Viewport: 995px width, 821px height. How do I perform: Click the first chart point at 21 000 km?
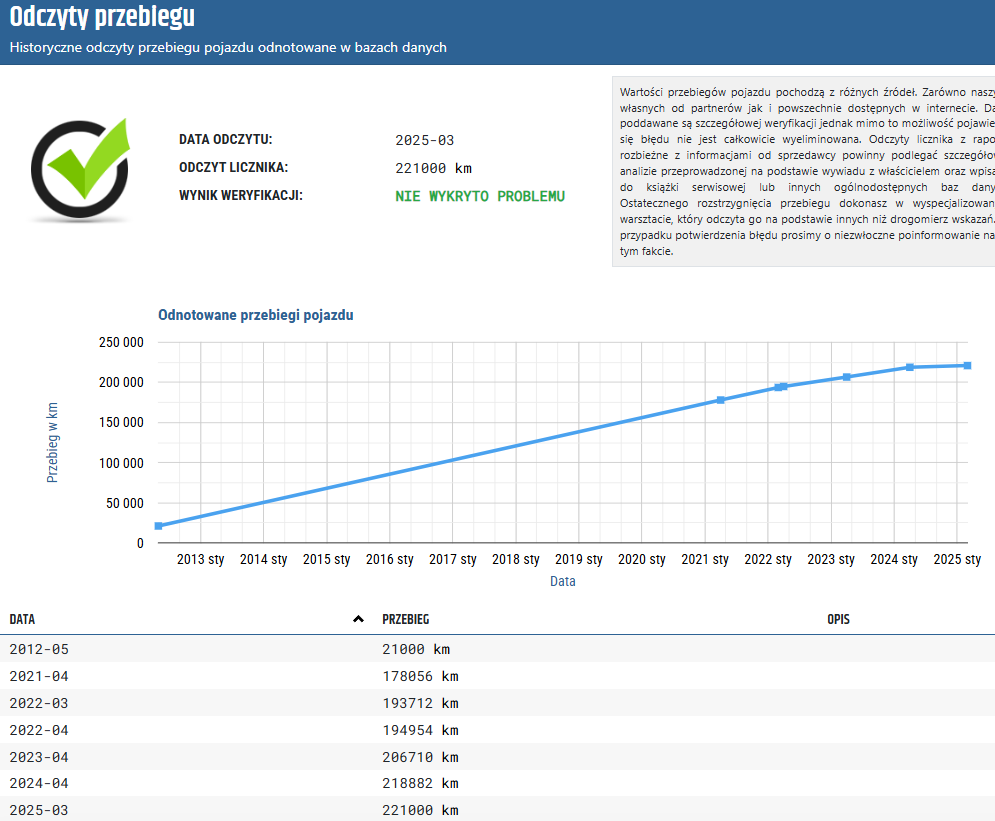[x=158, y=526]
